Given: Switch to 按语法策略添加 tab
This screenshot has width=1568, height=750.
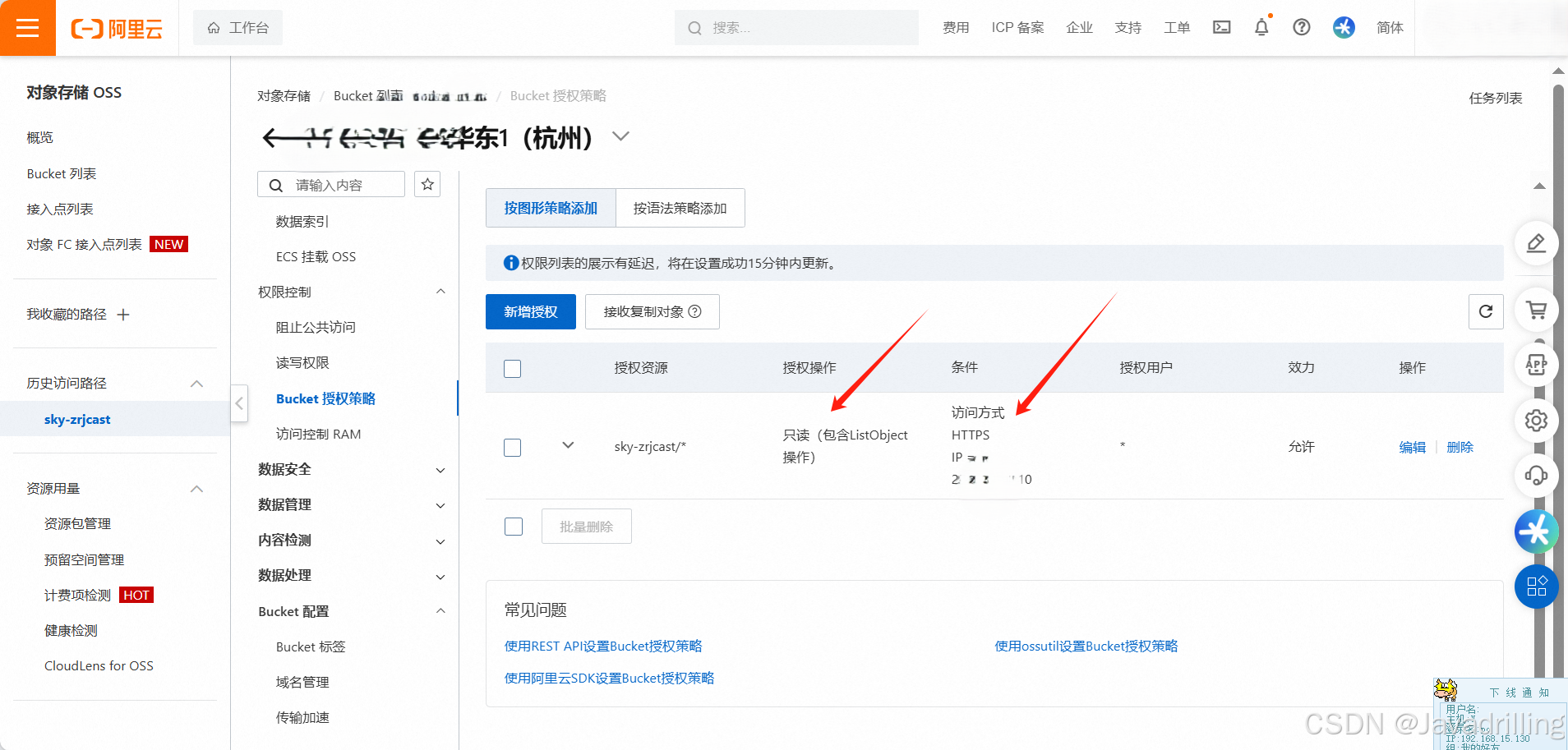Looking at the screenshot, I should coord(680,208).
